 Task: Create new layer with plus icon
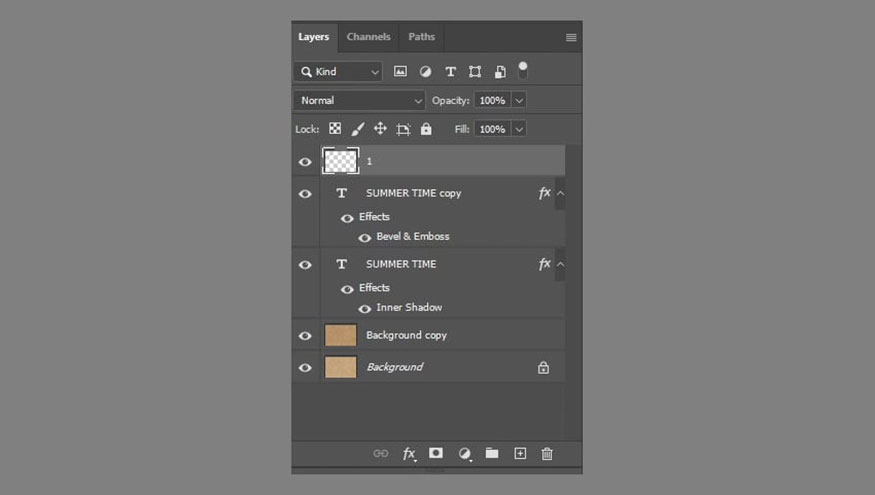[x=520, y=453]
